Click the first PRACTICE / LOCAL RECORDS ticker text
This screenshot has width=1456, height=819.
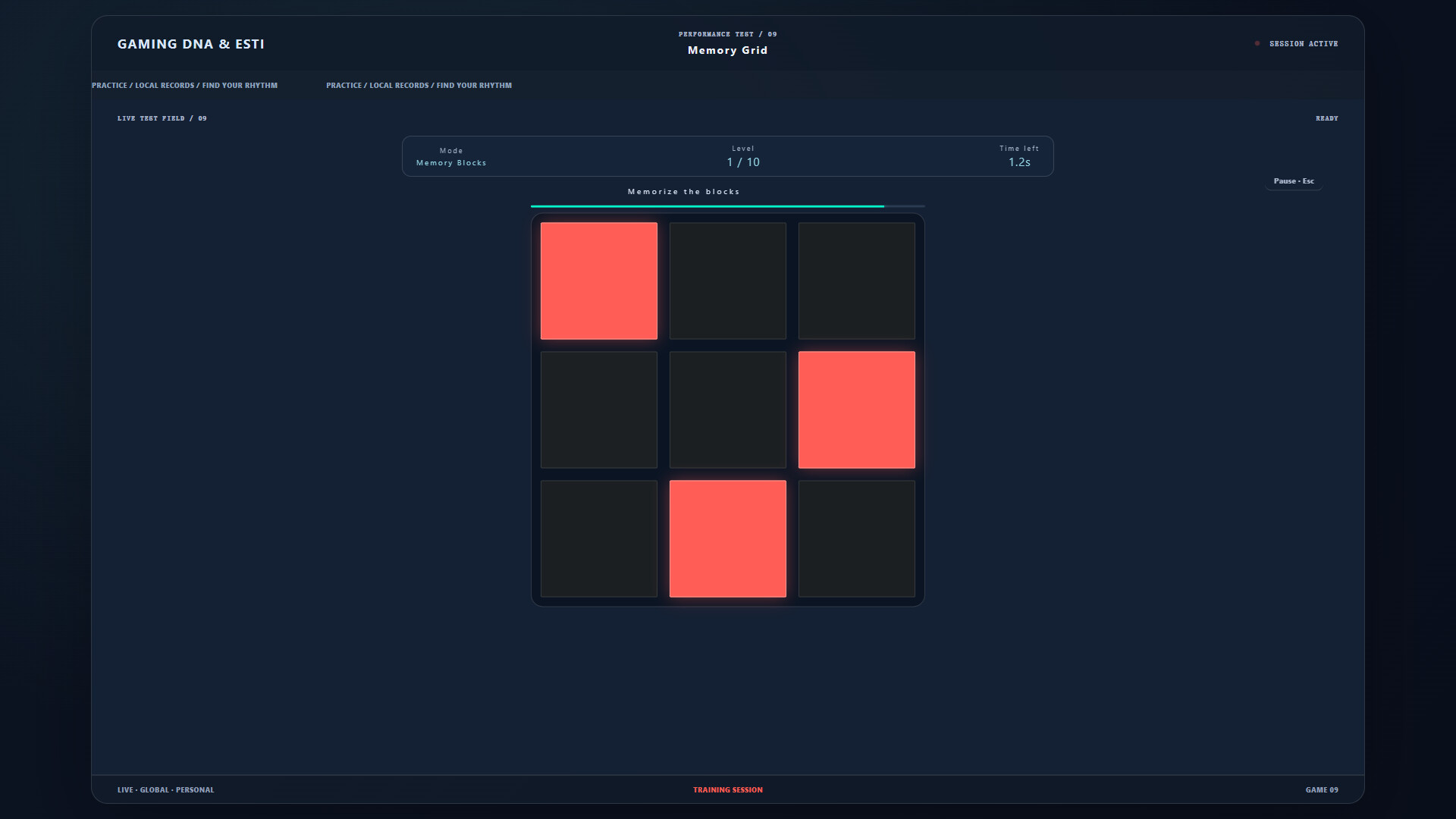184,86
